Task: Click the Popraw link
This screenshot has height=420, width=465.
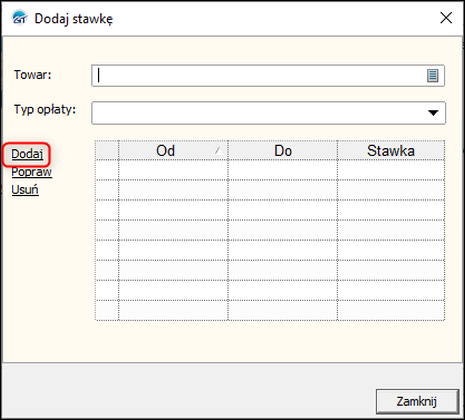Action: [32, 172]
